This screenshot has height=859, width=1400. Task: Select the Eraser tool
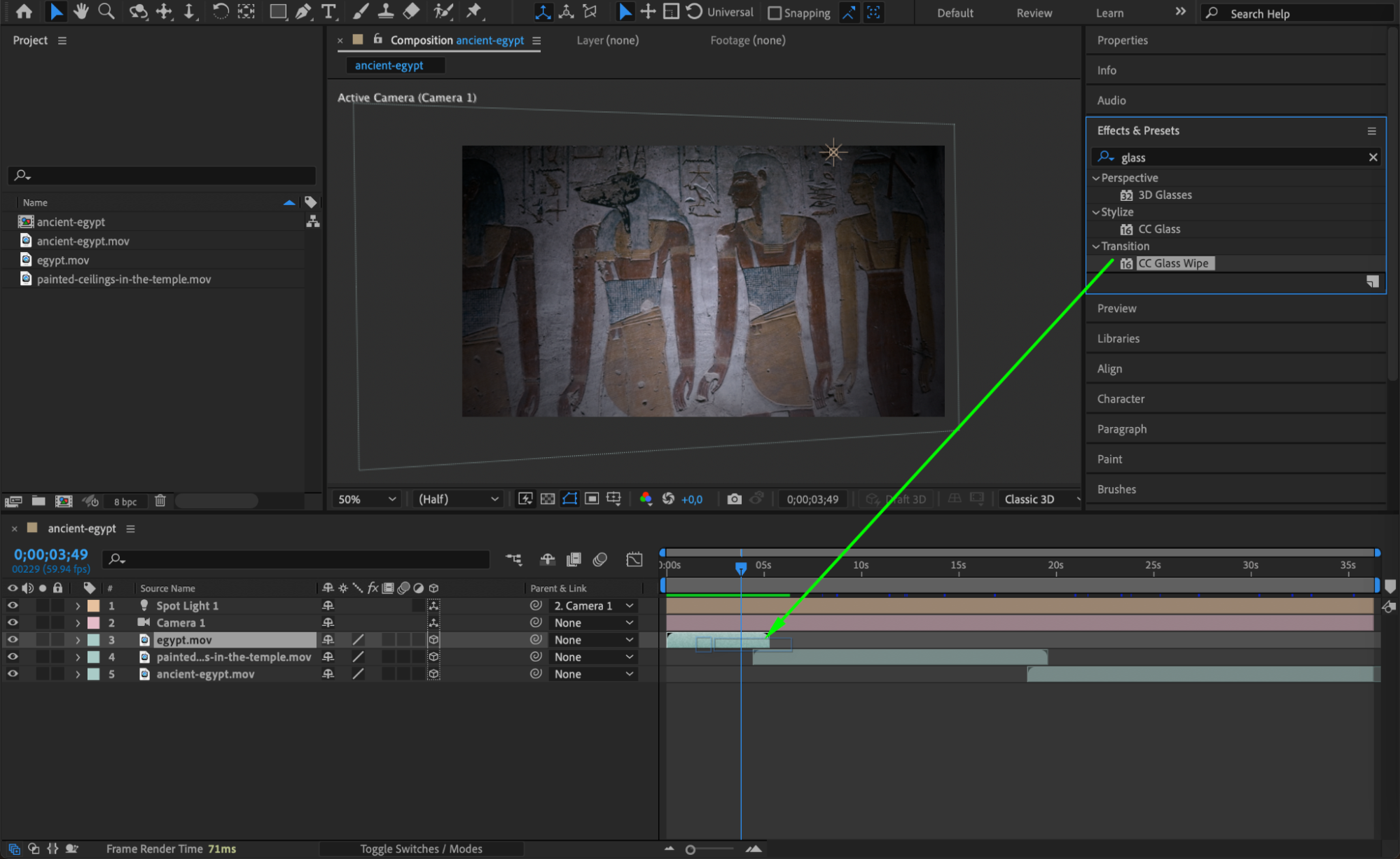pyautogui.click(x=412, y=11)
